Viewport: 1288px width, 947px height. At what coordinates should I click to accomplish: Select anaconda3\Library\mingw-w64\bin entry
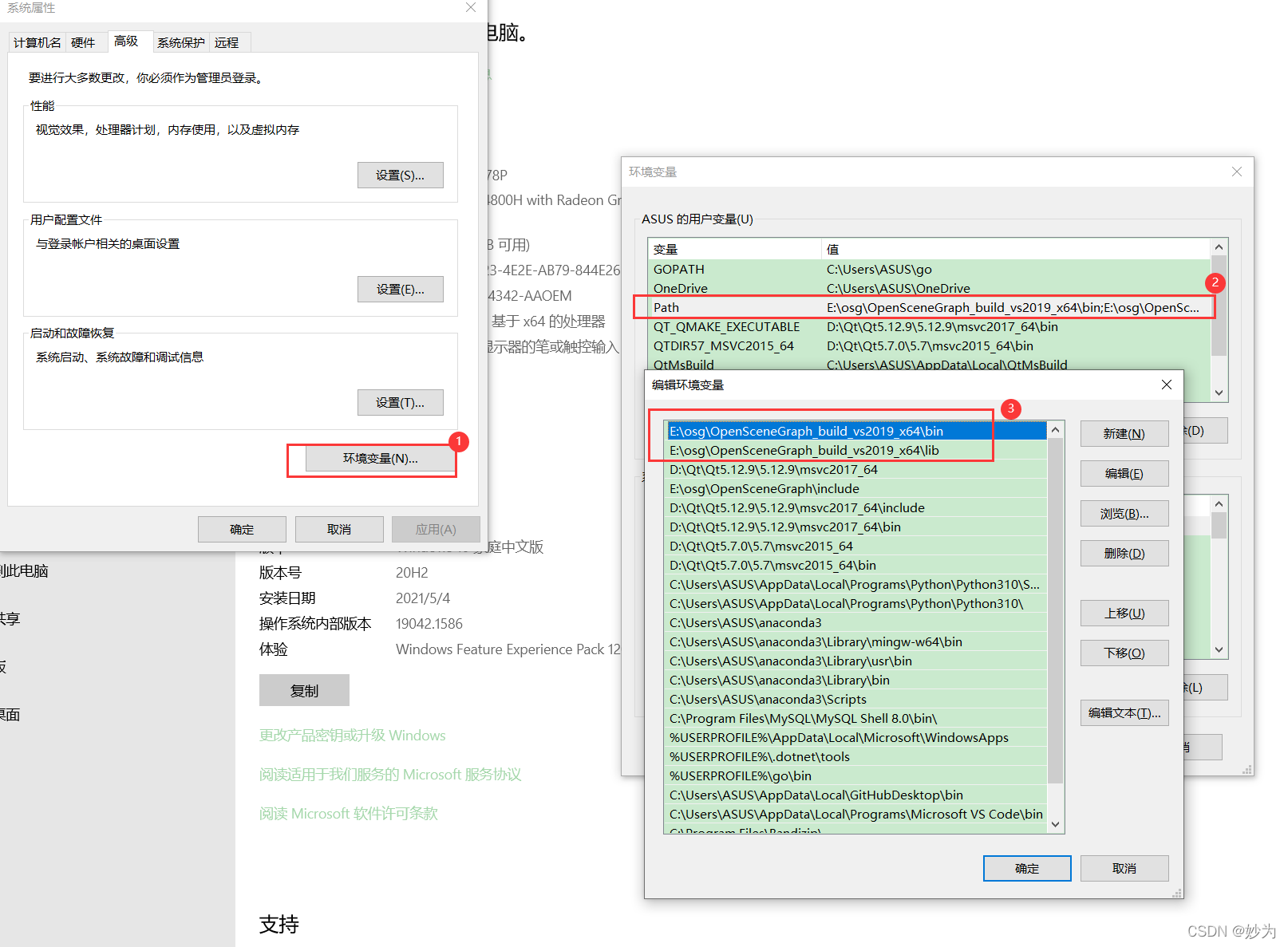[x=856, y=642]
